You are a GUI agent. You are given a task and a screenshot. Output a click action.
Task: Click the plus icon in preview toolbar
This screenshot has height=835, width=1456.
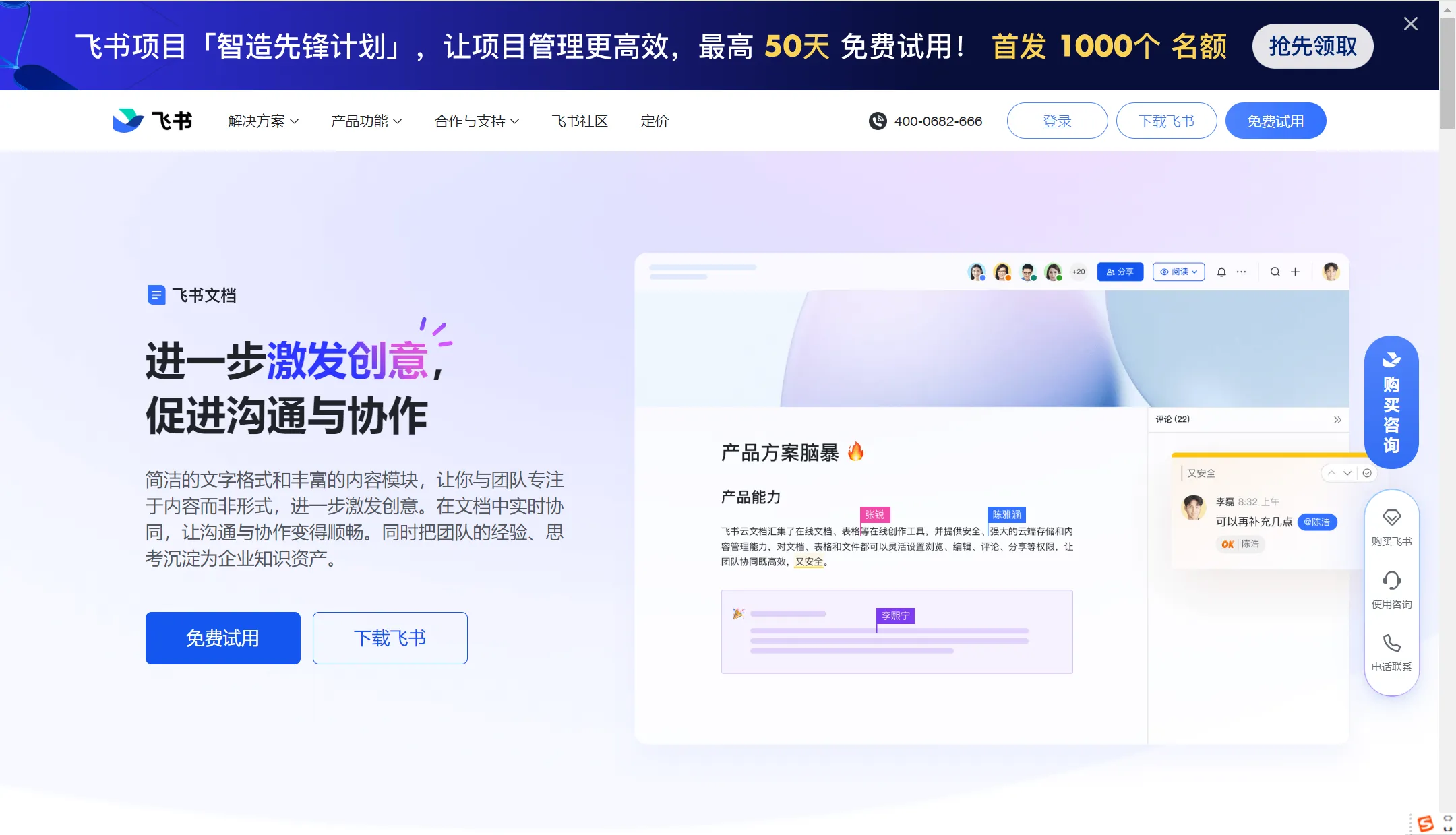point(1295,272)
